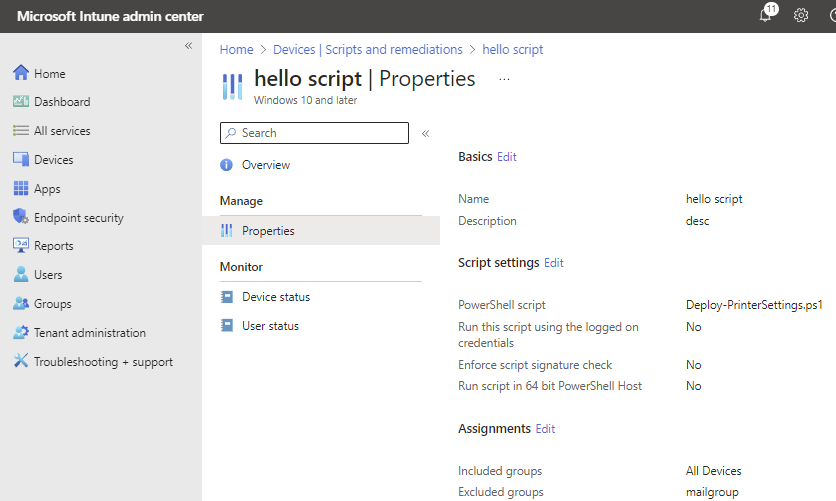Click the Home breadcrumb link
Screen dimensions: 836x501
tap(237, 49)
